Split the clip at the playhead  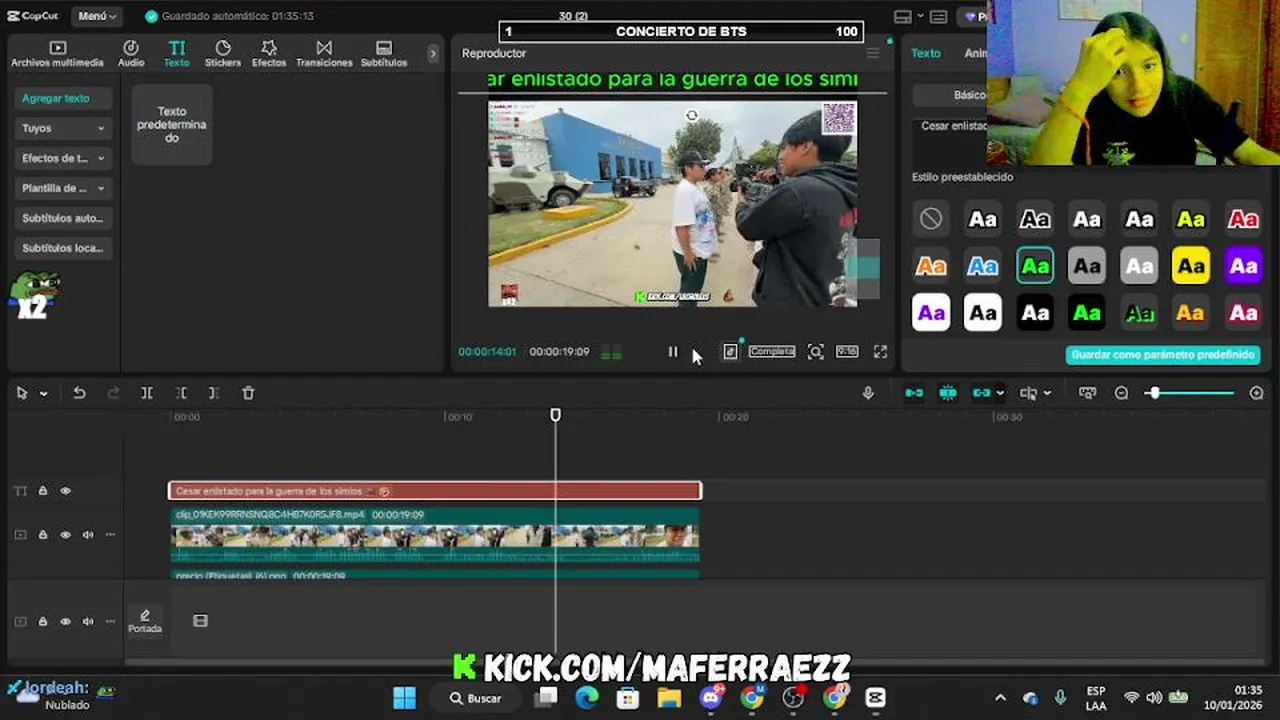click(x=147, y=393)
